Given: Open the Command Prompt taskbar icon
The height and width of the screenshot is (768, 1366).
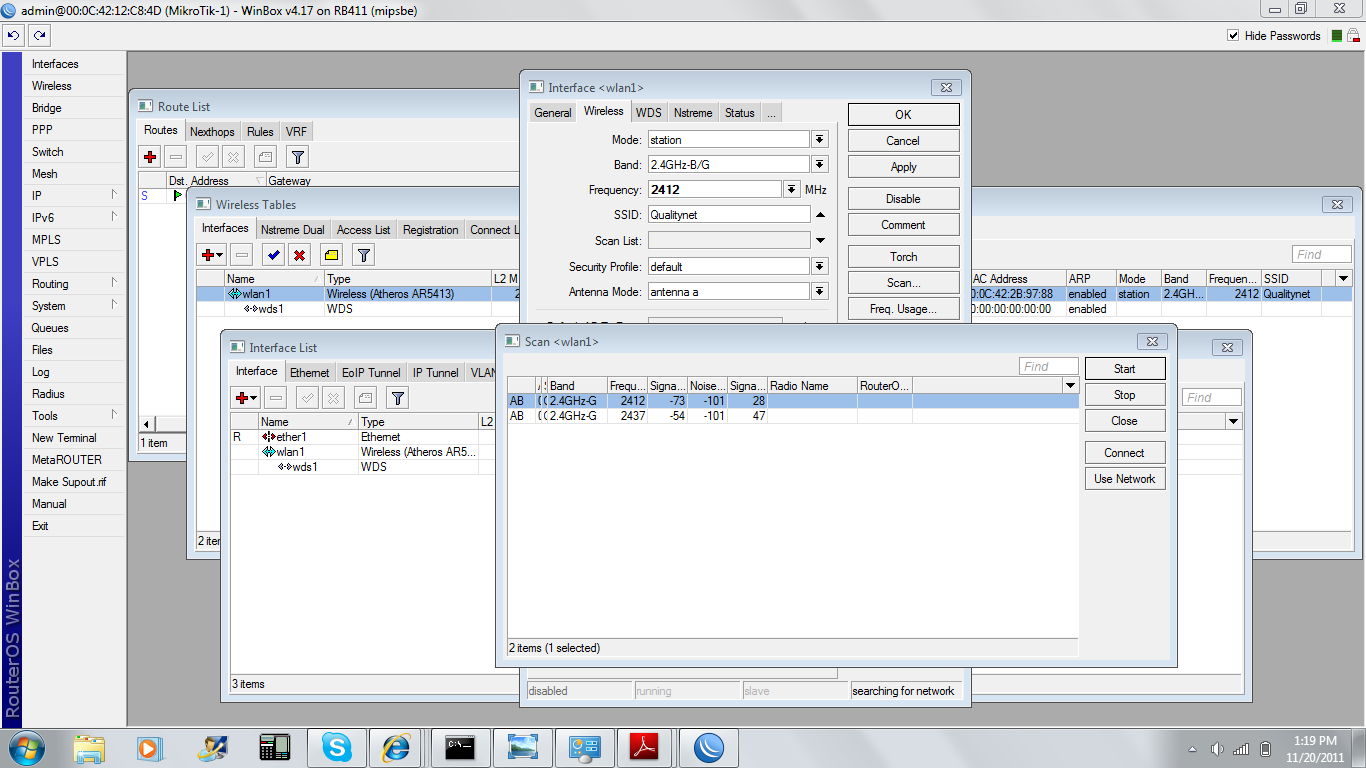Looking at the screenshot, I should tap(461, 748).
